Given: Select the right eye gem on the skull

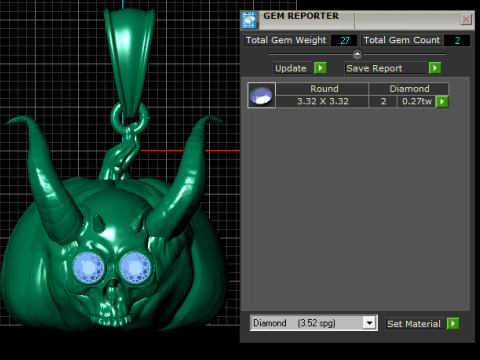Looking at the screenshot, I should (x=136, y=267).
